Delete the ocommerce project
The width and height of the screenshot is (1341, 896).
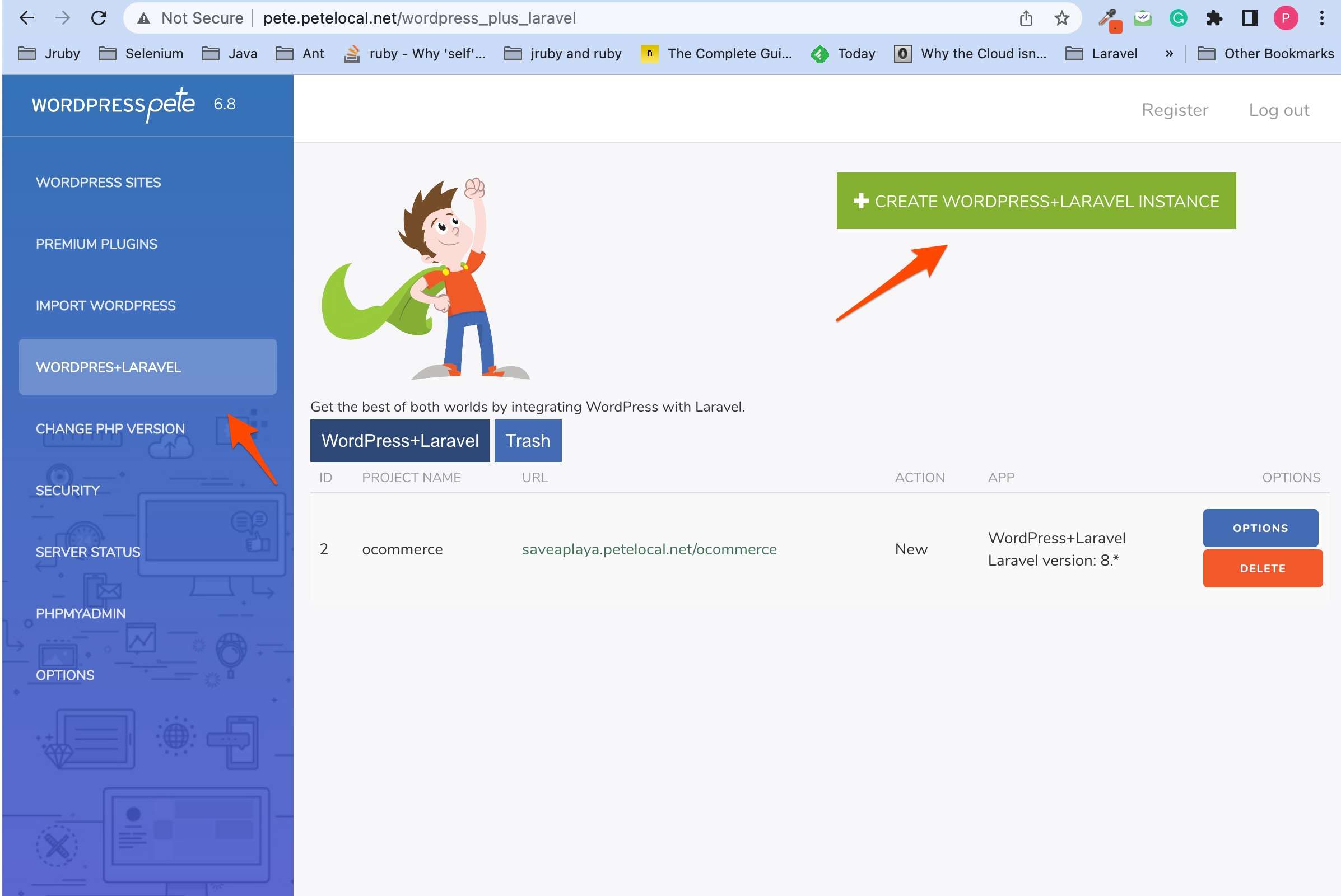(1262, 568)
